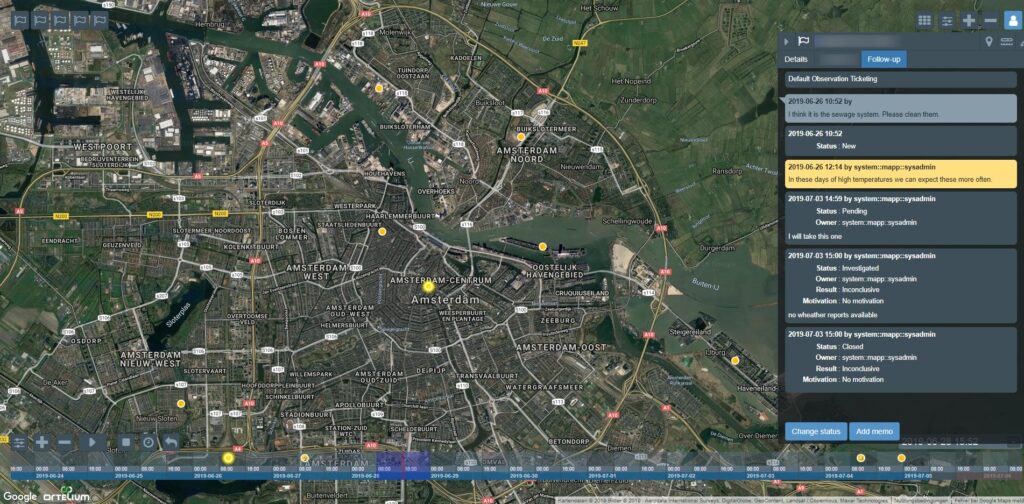The height and width of the screenshot is (504, 1024).
Task: Click the Change status button
Action: 815,432
